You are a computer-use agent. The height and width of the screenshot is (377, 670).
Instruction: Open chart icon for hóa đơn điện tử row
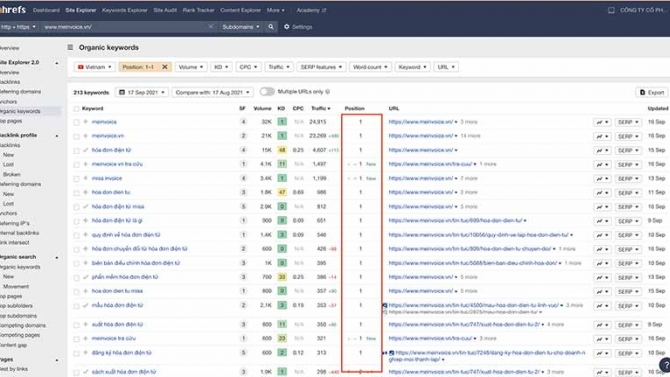tap(602, 150)
